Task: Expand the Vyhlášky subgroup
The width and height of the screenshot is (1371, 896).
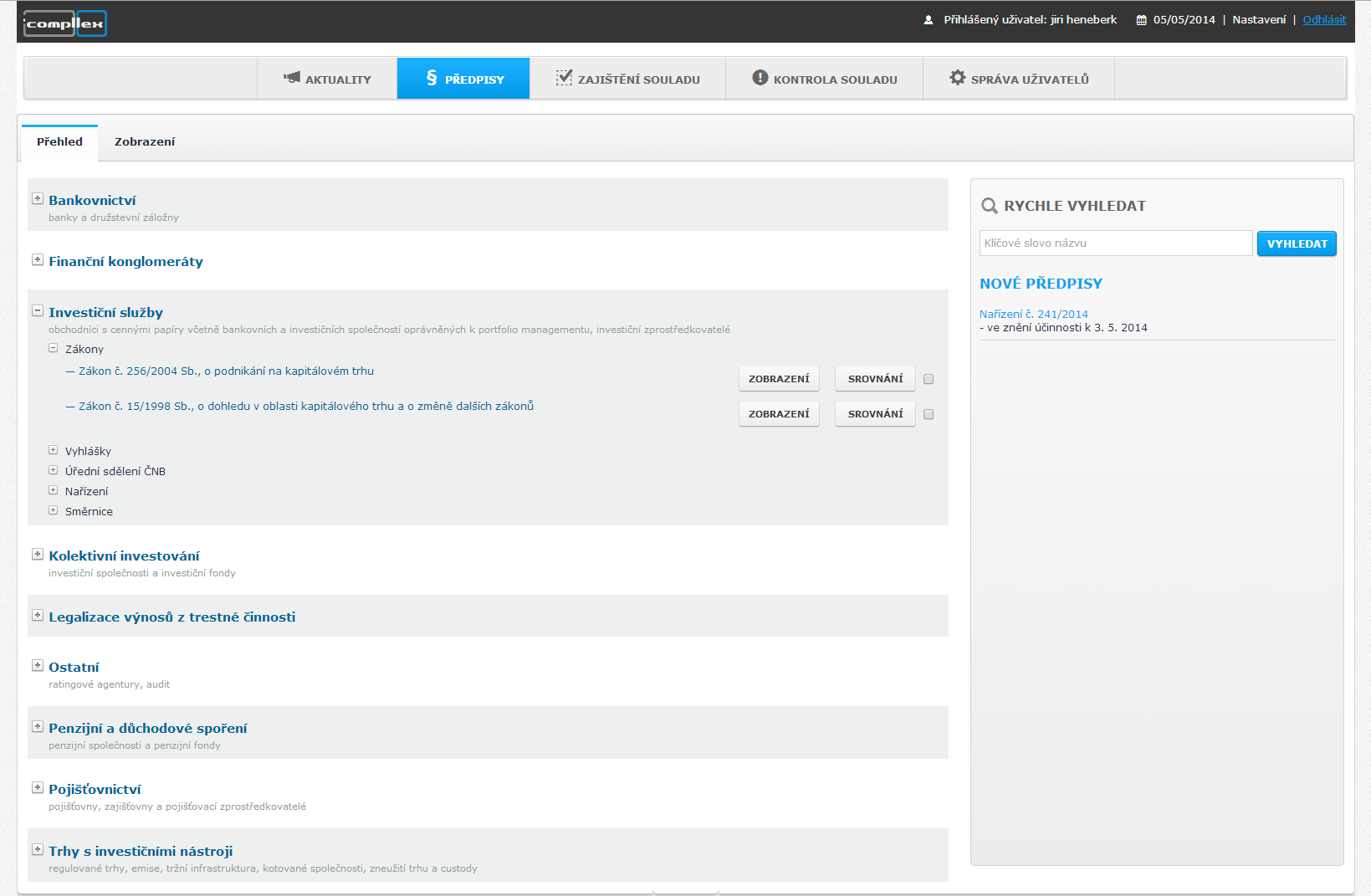Action: point(54,450)
